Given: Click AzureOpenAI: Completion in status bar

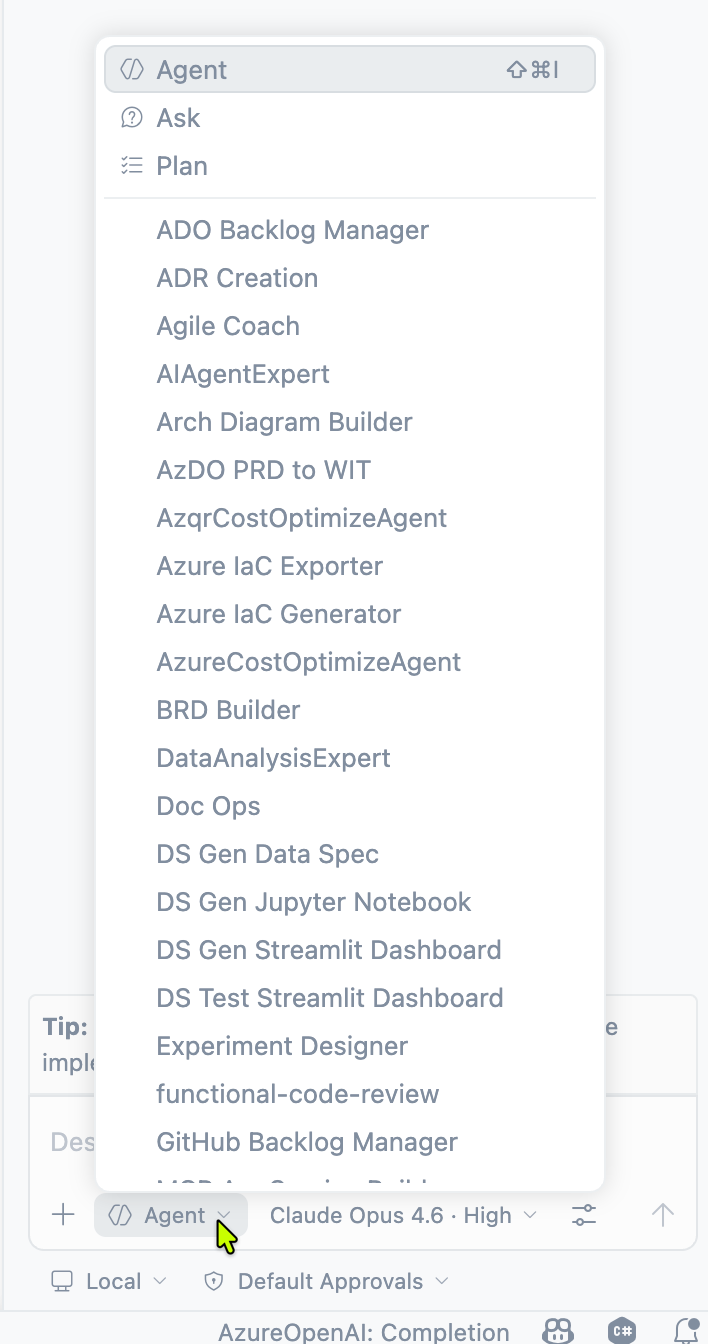Looking at the screenshot, I should pos(364,1331).
